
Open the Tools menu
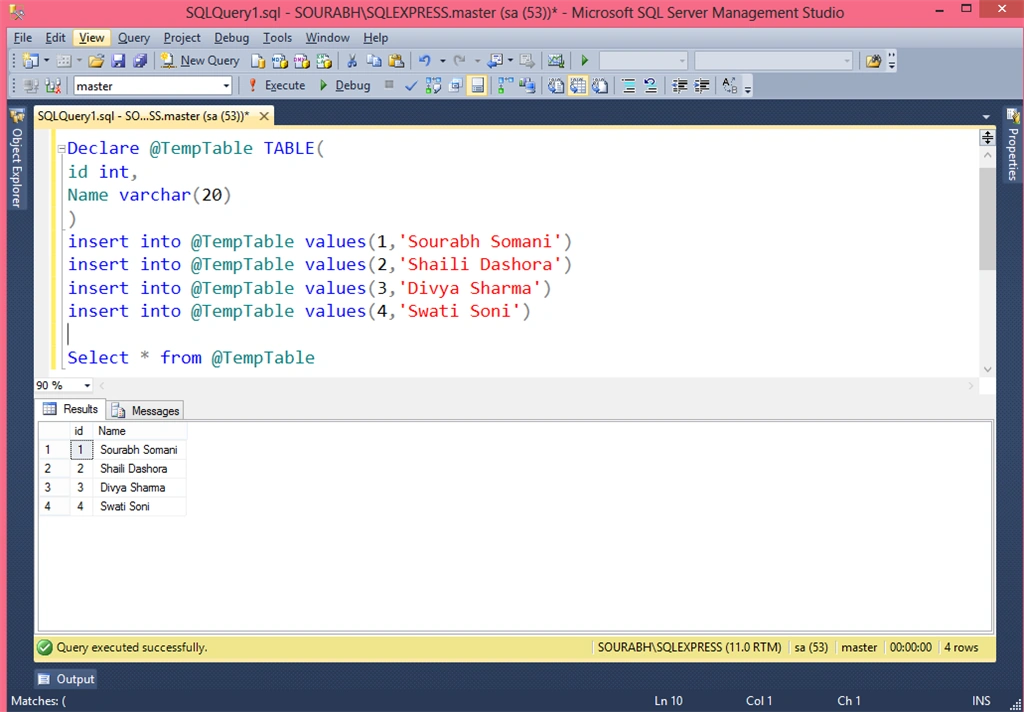click(277, 38)
